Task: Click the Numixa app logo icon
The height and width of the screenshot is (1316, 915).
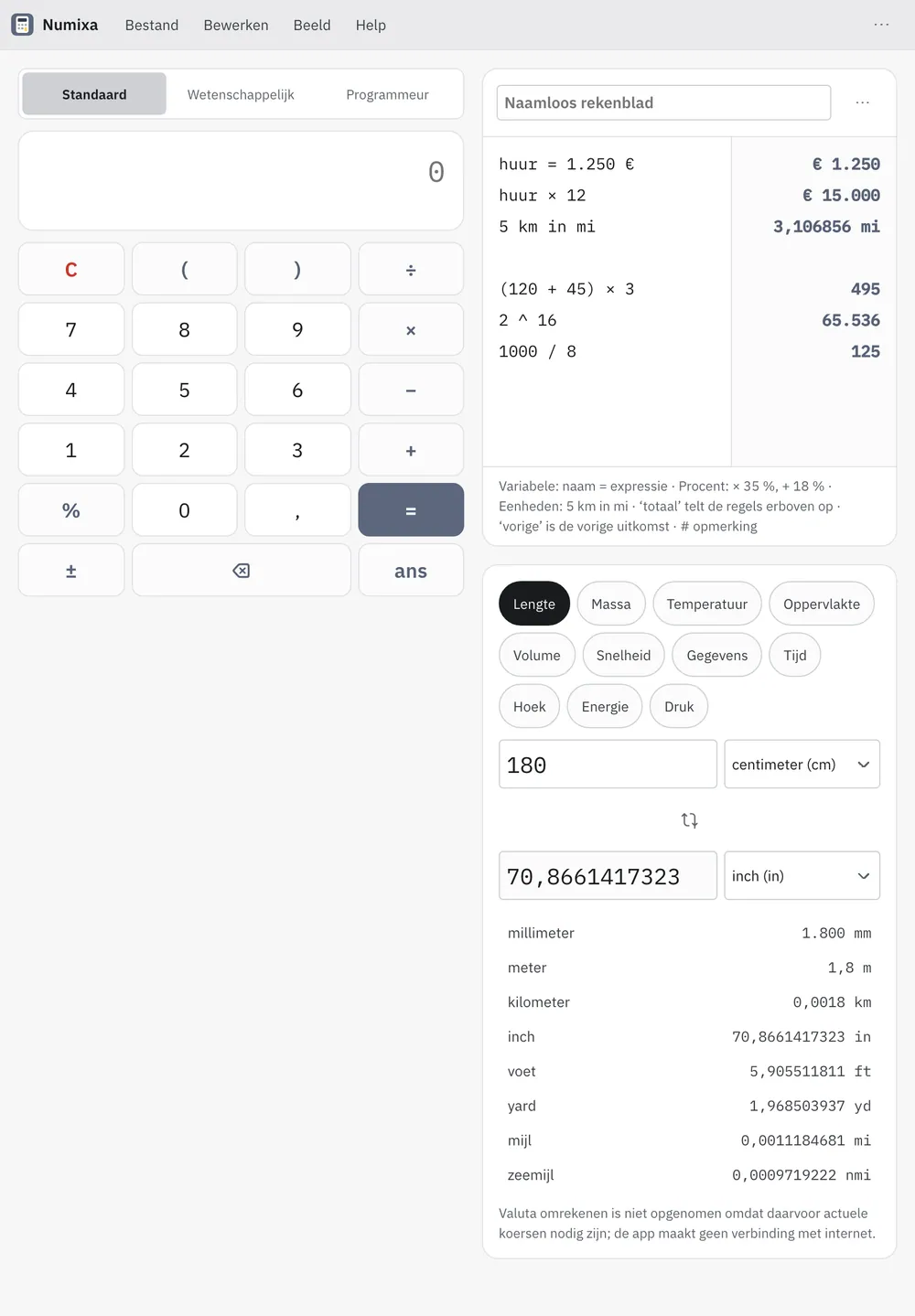Action: coord(22,25)
